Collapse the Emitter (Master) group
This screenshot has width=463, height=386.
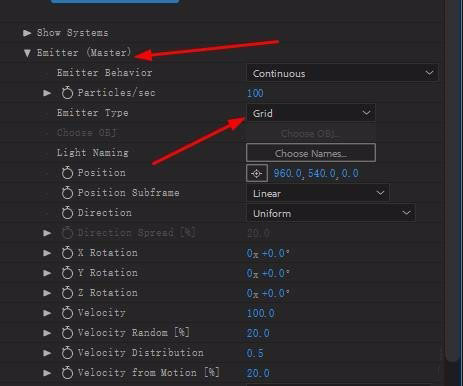tap(28, 53)
